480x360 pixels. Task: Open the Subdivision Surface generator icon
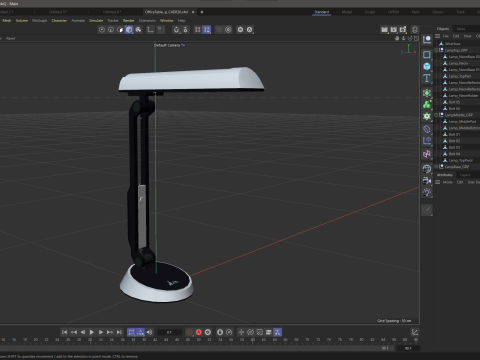tap(427, 93)
